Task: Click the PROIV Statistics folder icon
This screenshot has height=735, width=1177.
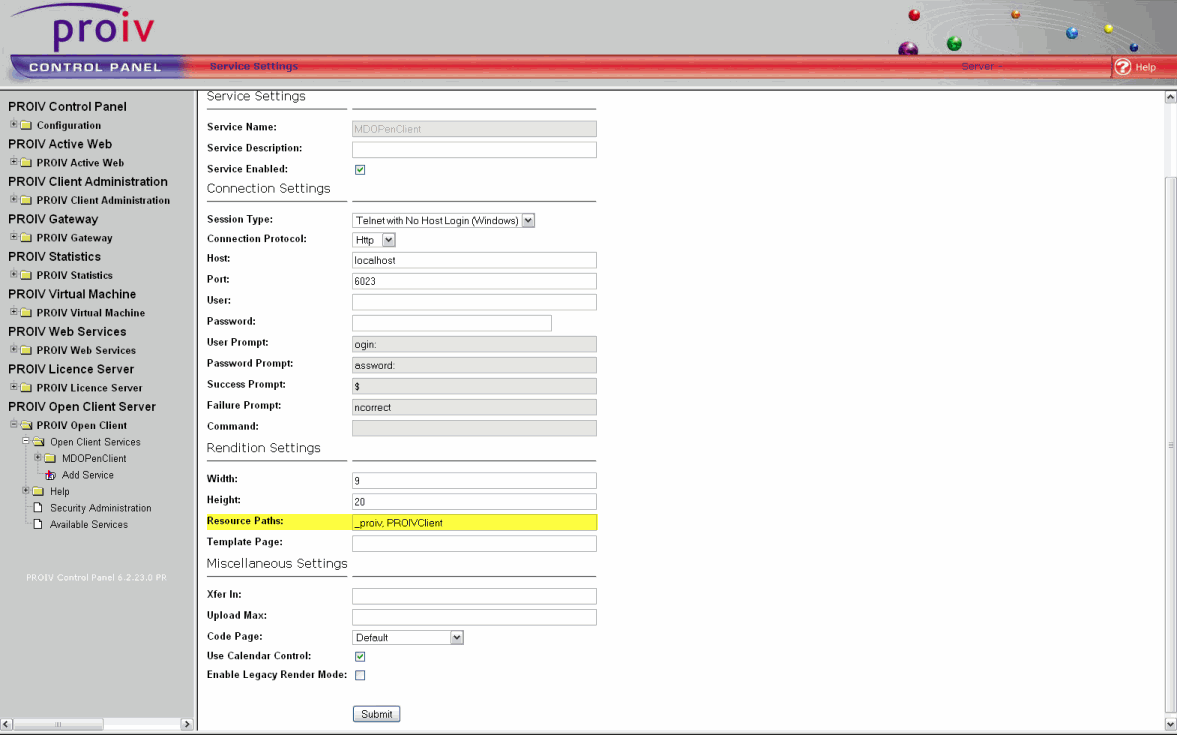Action: pyautogui.click(x=26, y=276)
